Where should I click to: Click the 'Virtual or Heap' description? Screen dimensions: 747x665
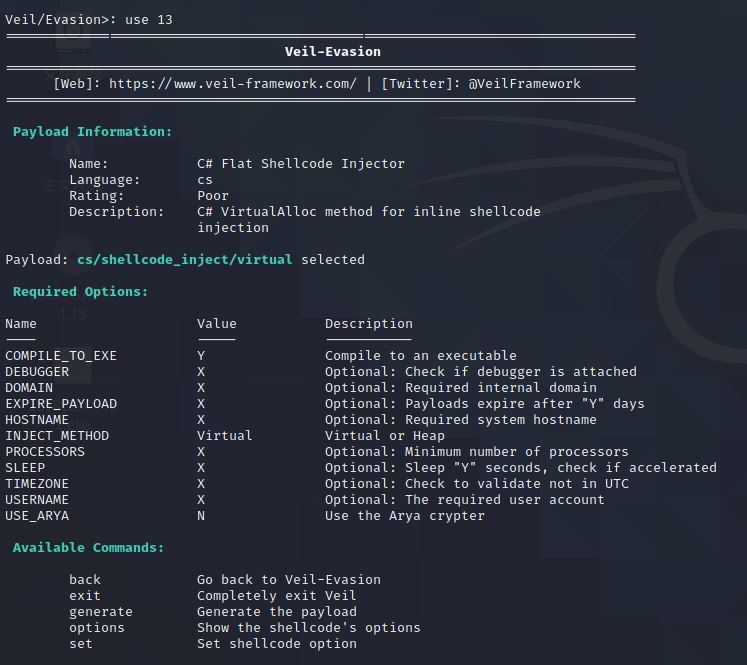coord(385,436)
